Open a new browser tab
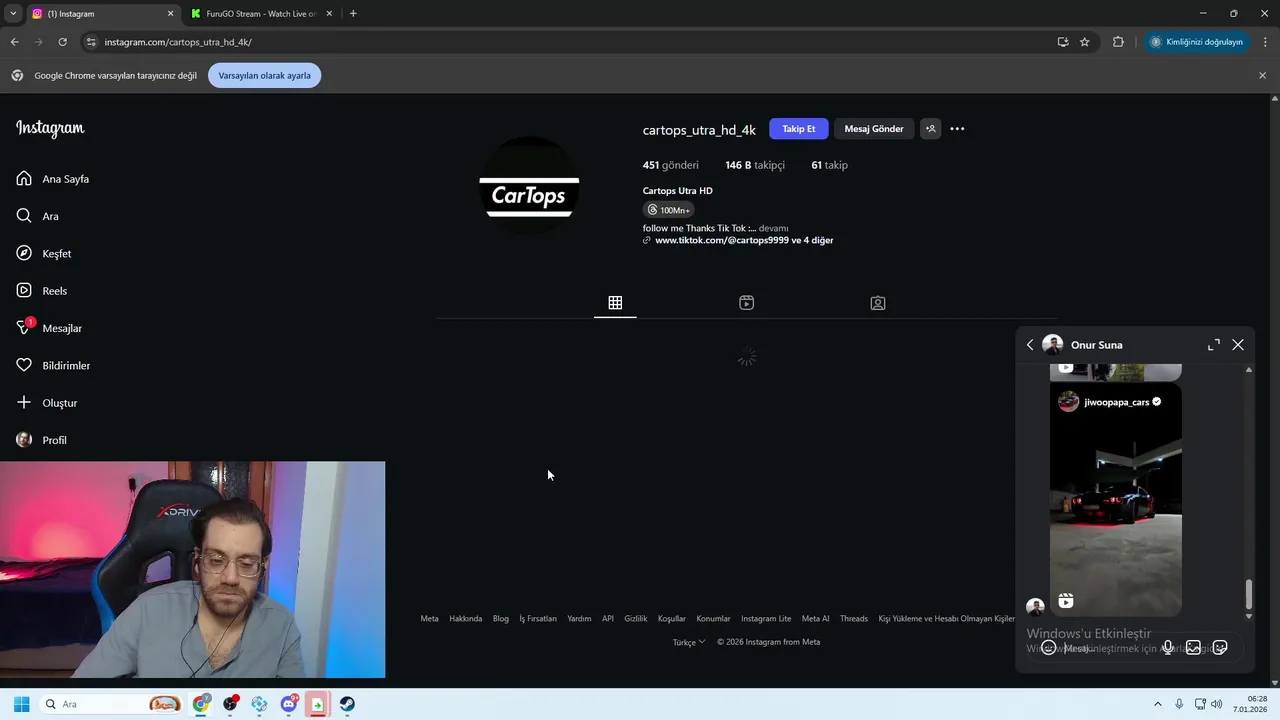The image size is (1280, 720). click(x=353, y=14)
